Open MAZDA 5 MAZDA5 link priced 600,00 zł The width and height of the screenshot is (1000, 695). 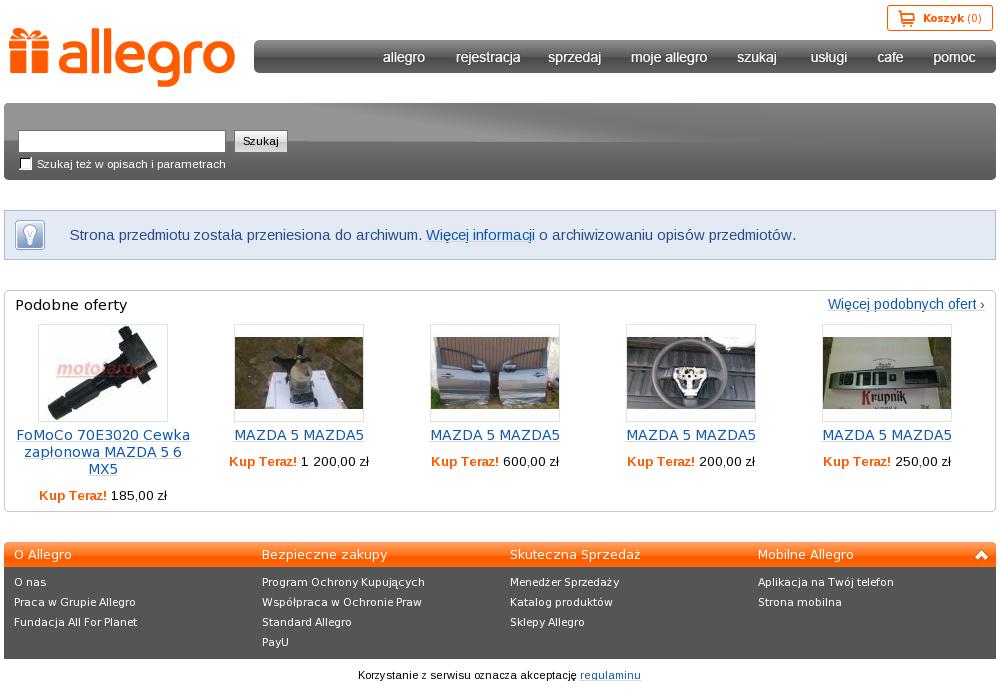click(x=495, y=435)
